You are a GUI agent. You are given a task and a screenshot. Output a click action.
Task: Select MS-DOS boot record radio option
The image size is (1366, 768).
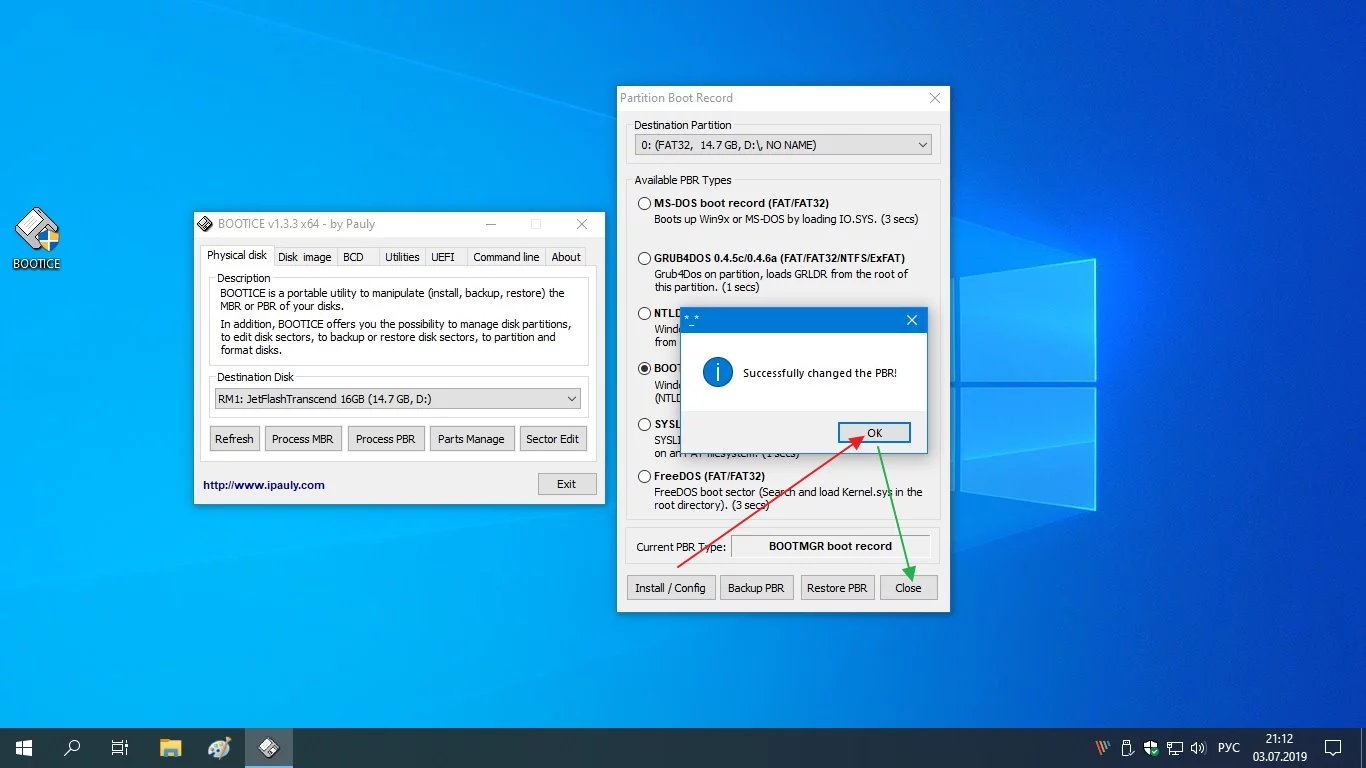(x=645, y=204)
